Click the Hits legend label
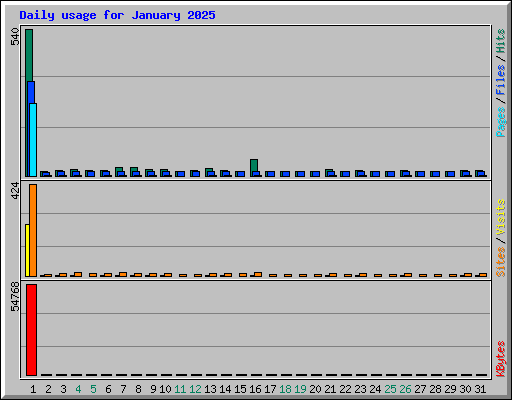This screenshot has height=400, width=512. (x=501, y=41)
